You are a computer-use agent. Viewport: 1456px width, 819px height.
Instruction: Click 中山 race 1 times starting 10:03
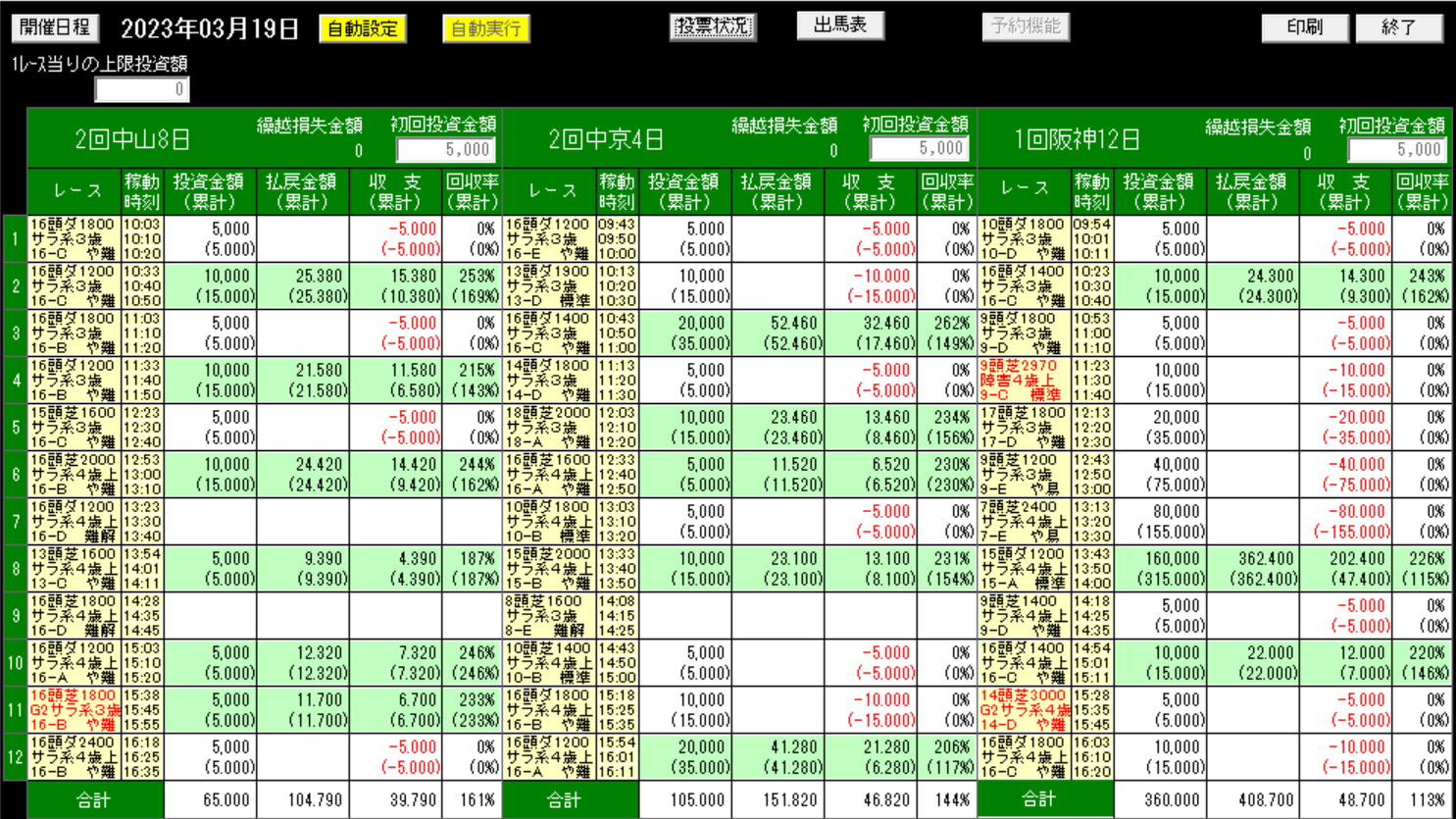click(142, 238)
